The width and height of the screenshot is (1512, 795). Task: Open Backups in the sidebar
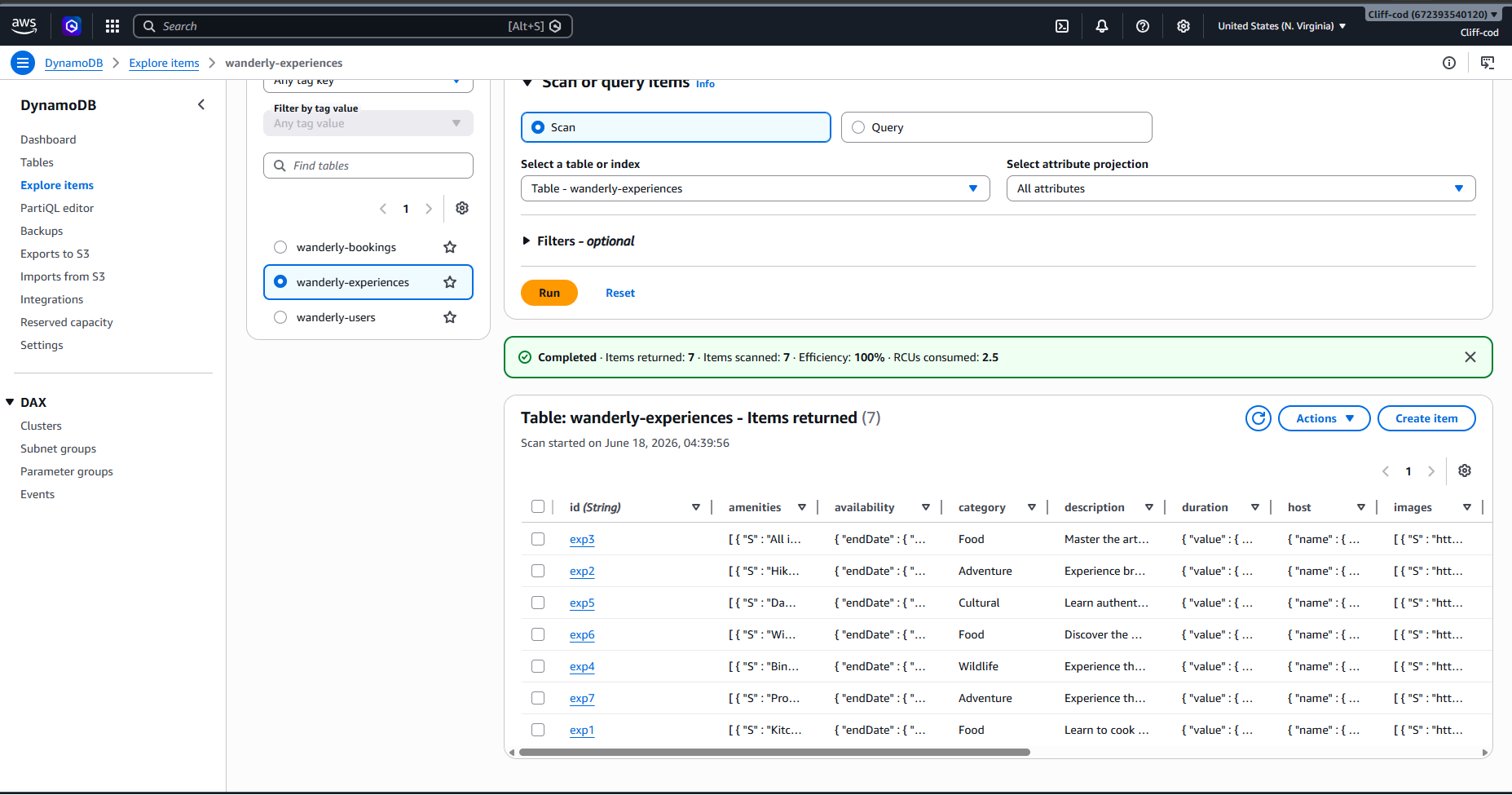[x=42, y=231]
